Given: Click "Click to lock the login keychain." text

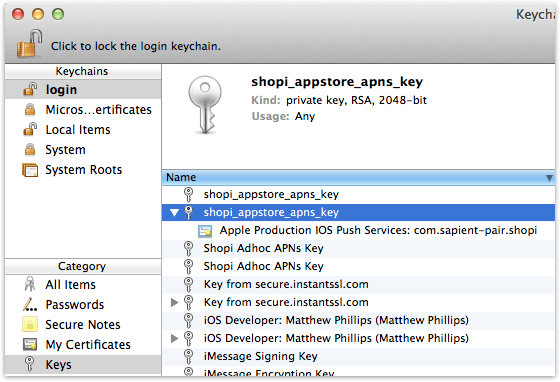Looking at the screenshot, I should pyautogui.click(x=136, y=46).
